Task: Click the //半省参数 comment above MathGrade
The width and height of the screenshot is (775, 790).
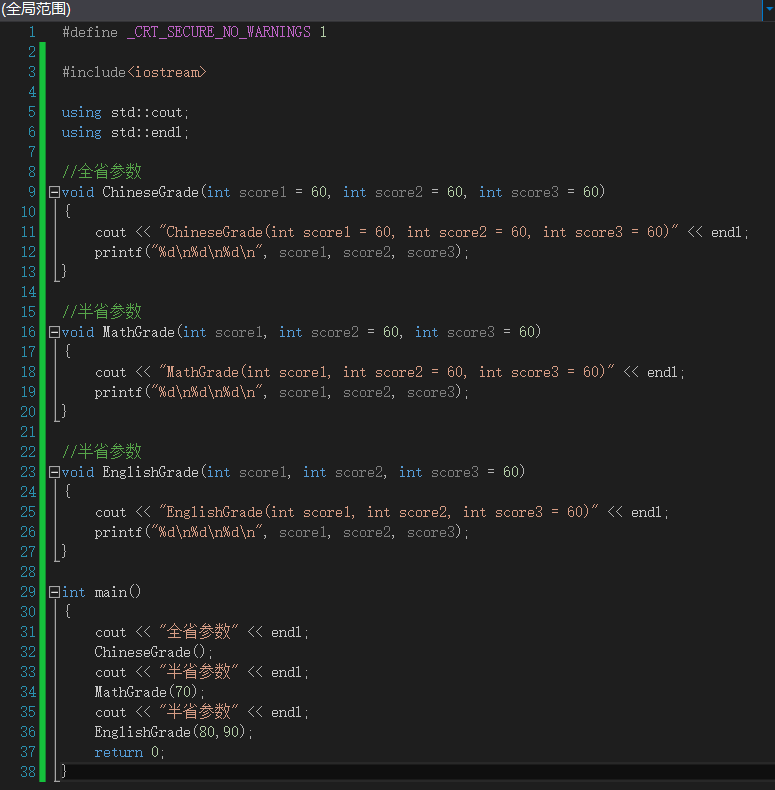Action: pos(102,312)
